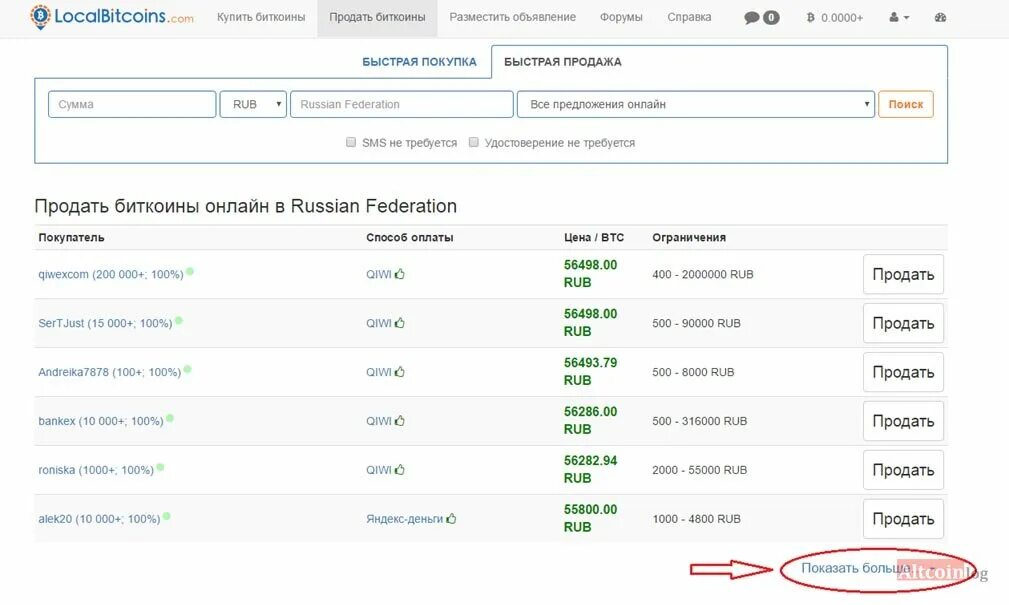
Task: Click 'Ограничения' column header
Action: [689, 237]
